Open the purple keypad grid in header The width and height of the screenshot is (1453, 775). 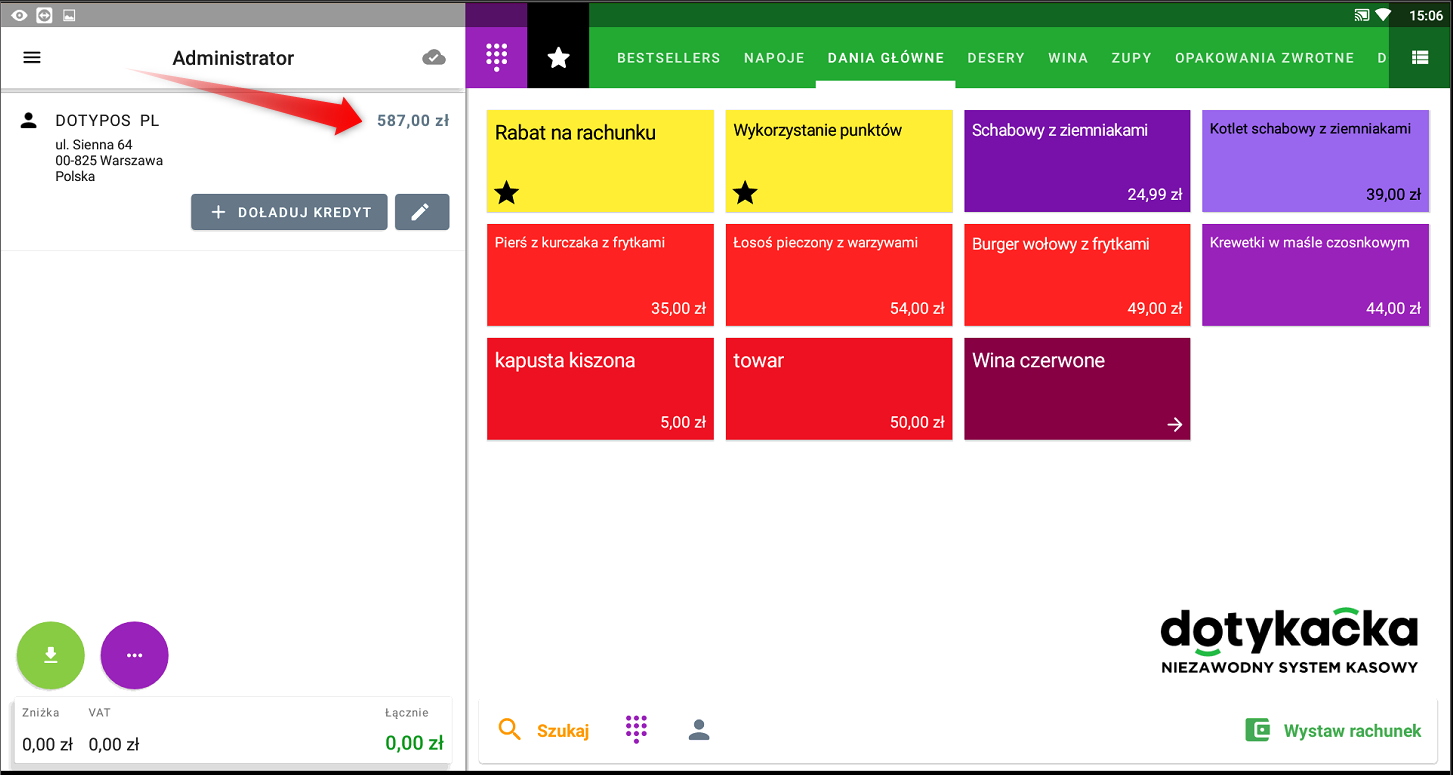coord(497,58)
